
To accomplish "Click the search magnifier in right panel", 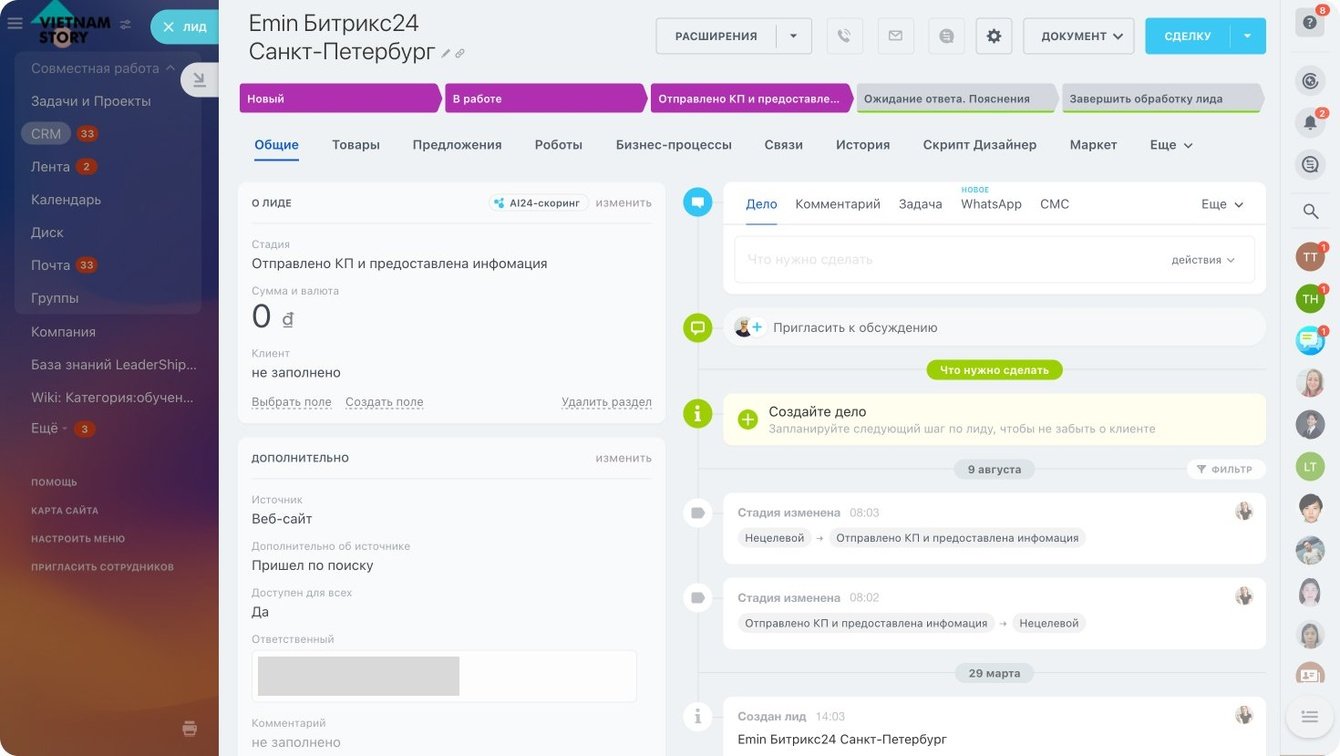I will coord(1310,211).
